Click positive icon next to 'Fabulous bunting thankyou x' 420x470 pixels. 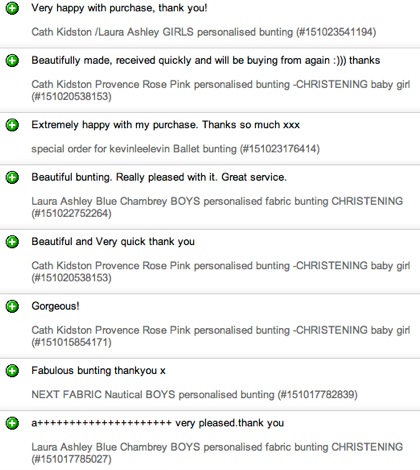pyautogui.click(x=12, y=371)
